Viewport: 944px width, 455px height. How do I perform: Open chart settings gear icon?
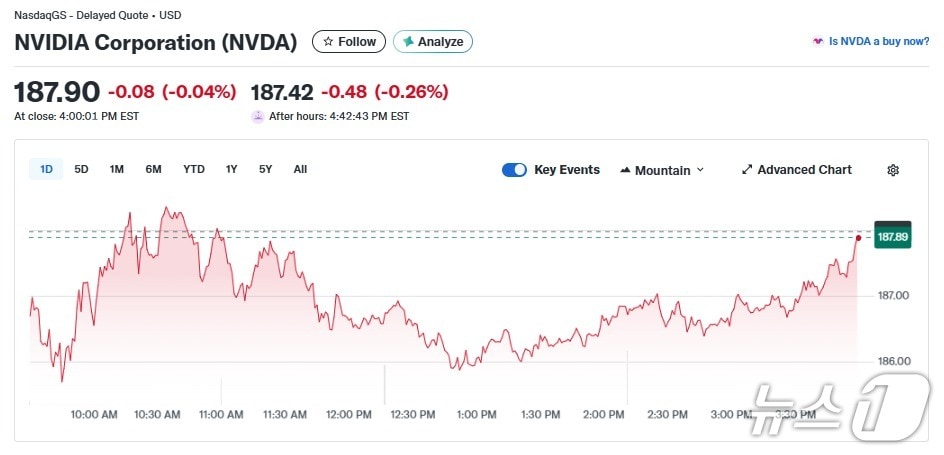(893, 170)
